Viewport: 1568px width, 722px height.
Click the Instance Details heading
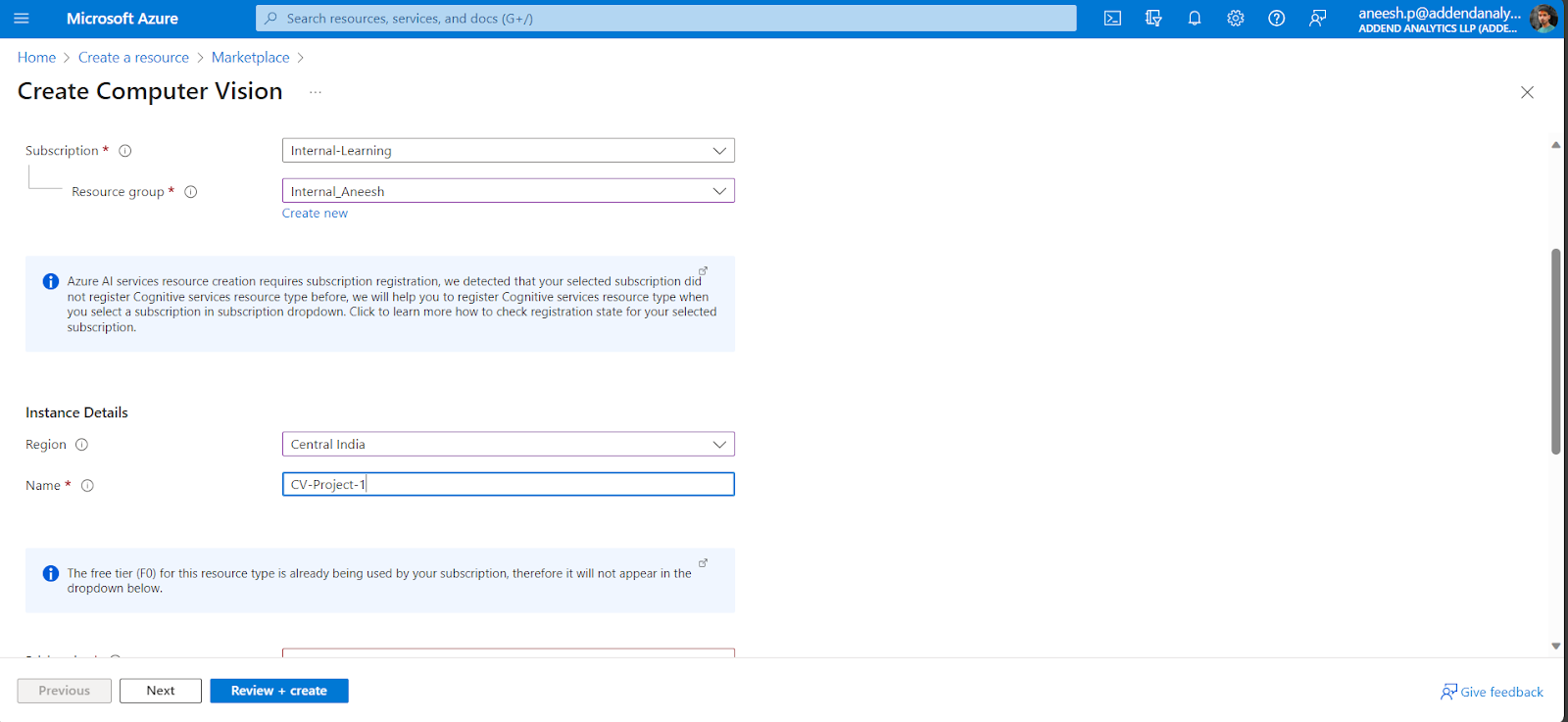tap(76, 412)
